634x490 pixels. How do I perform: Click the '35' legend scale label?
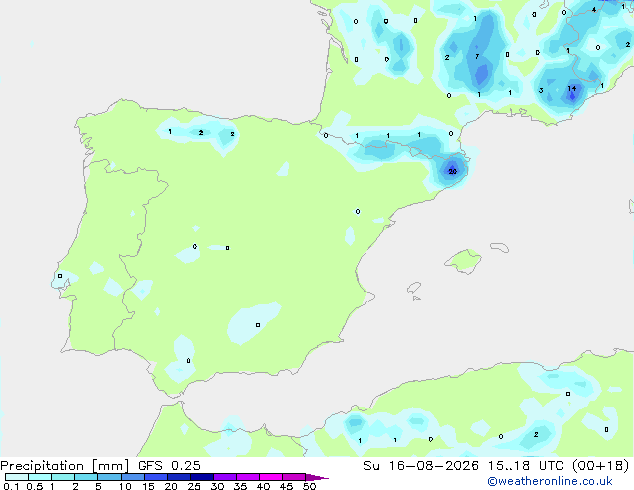[x=240, y=486]
